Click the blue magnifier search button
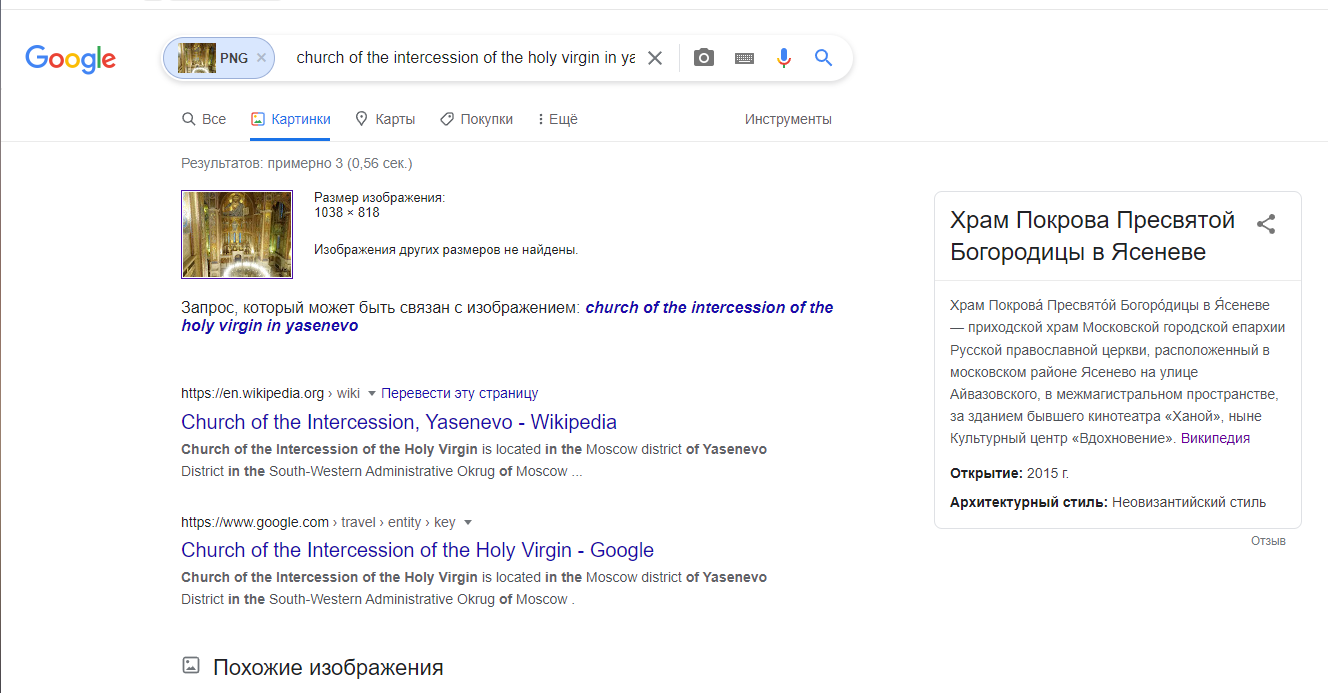Image resolution: width=1328 pixels, height=693 pixels. tap(823, 58)
